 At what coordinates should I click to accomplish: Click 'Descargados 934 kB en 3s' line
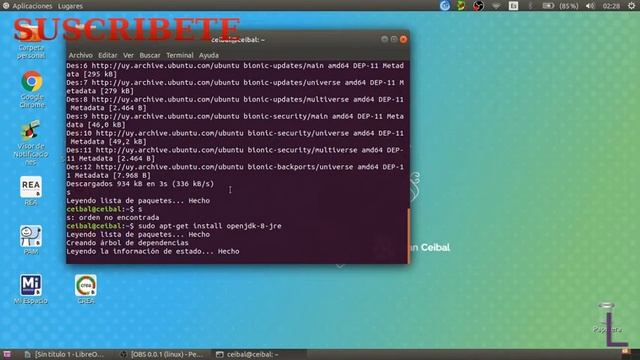click(x=140, y=184)
